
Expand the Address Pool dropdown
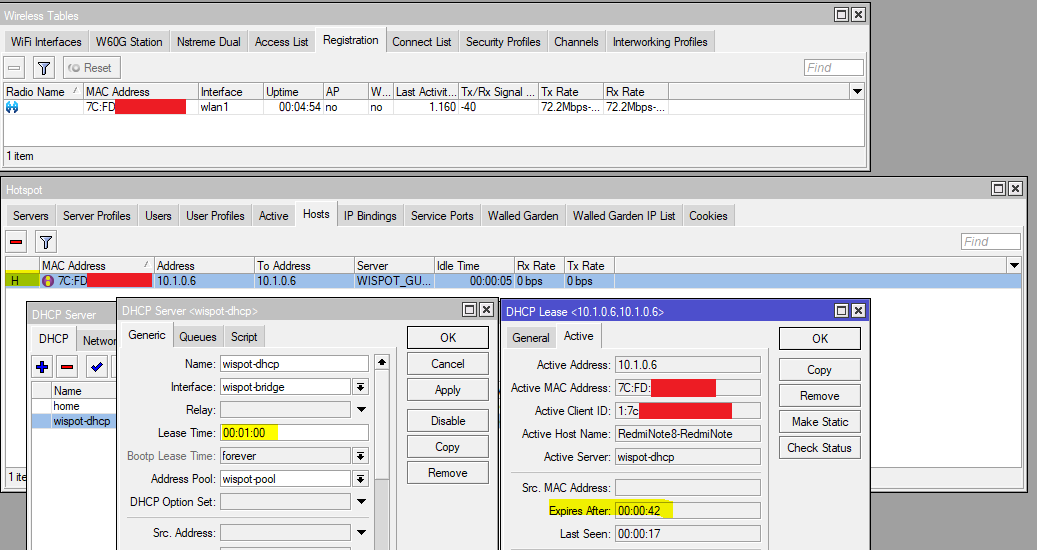360,479
